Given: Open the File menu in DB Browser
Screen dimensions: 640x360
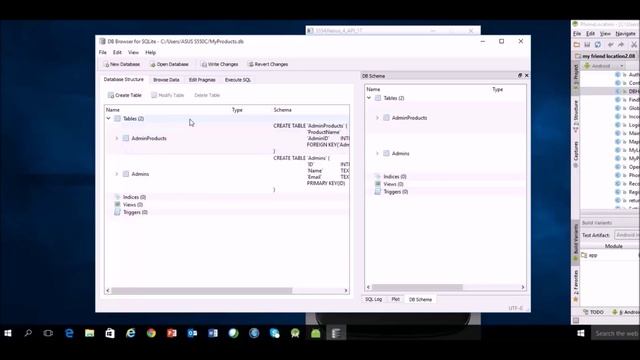Looking at the screenshot, I should tap(102, 52).
